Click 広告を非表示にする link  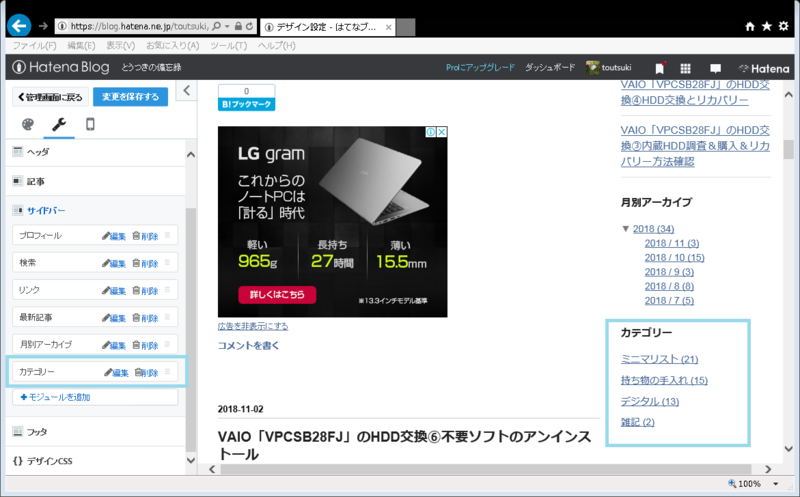(253, 326)
